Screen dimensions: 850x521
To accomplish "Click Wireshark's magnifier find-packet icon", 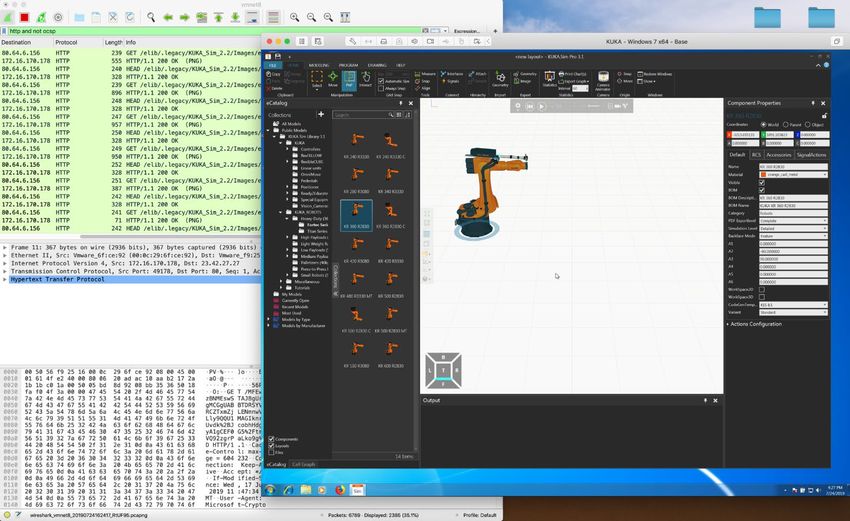I will tap(151, 18).
